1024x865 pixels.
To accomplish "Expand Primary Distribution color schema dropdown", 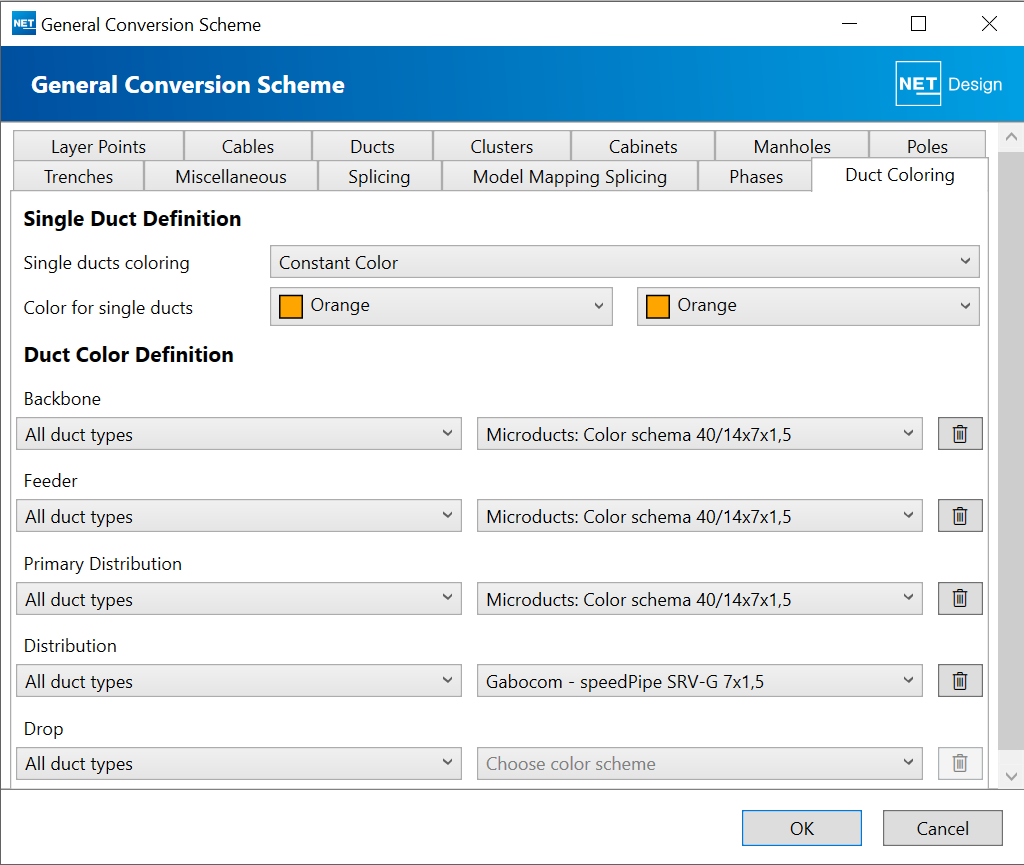I will [699, 599].
